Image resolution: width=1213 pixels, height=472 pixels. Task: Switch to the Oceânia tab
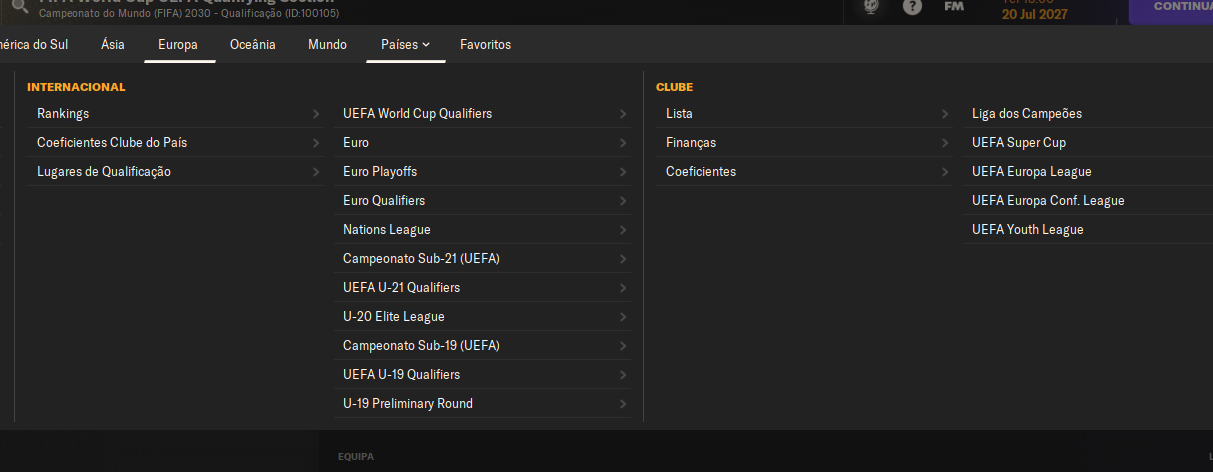(252, 44)
